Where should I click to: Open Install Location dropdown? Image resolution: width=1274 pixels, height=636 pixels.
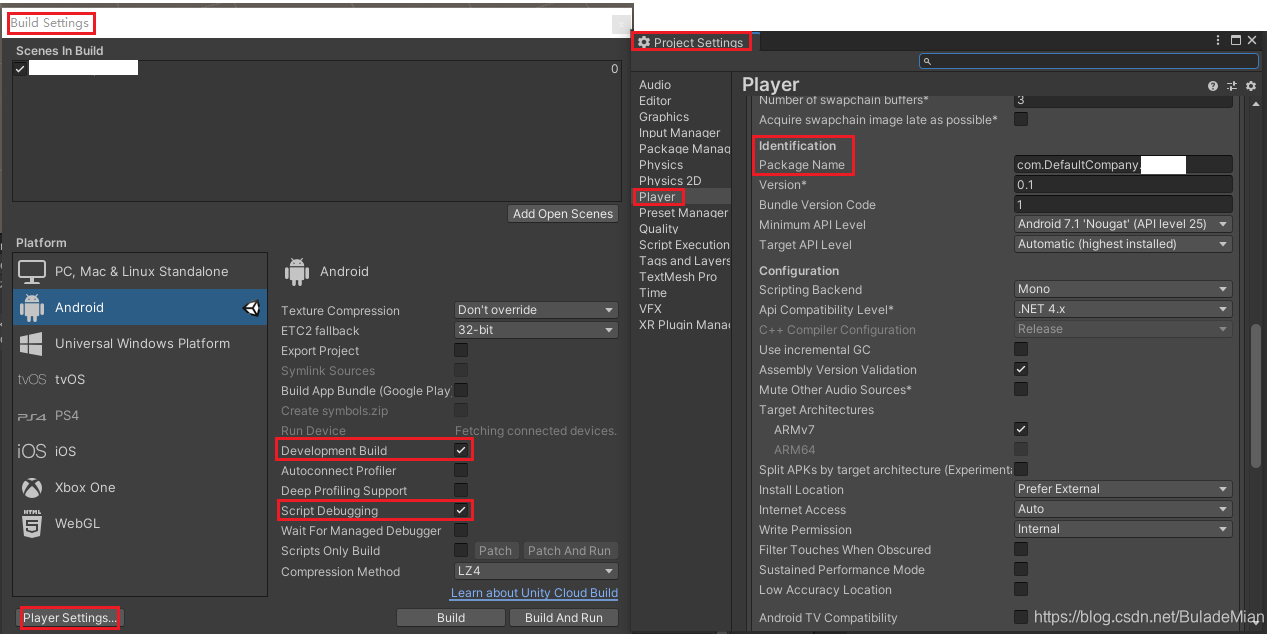pos(1123,489)
